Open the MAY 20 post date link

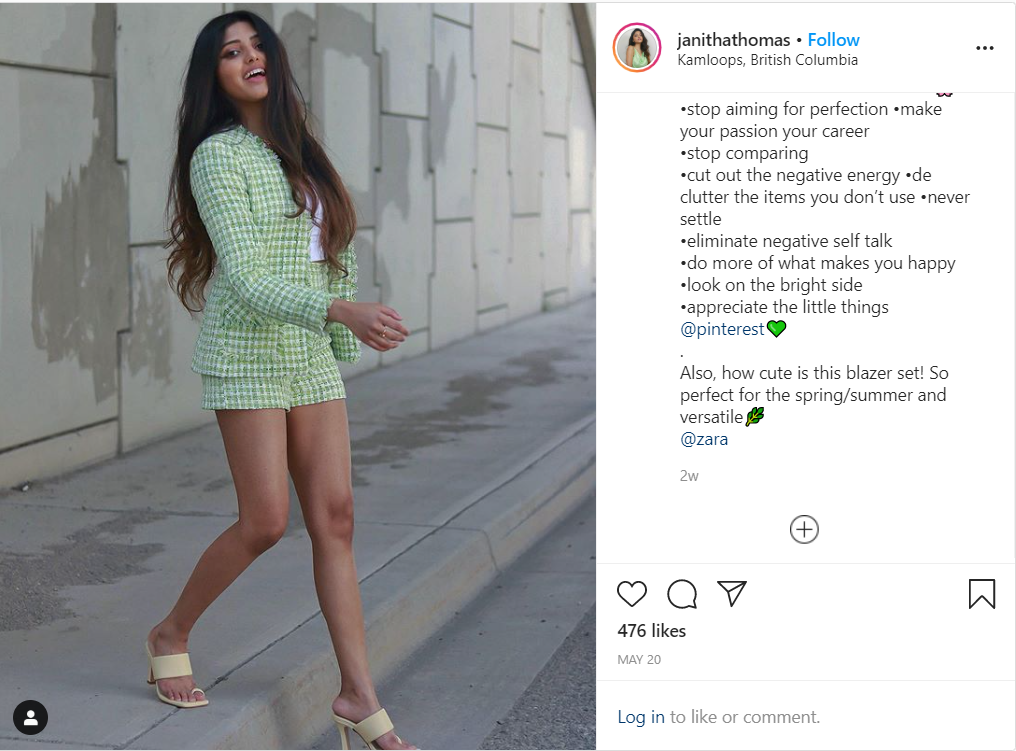pos(639,660)
